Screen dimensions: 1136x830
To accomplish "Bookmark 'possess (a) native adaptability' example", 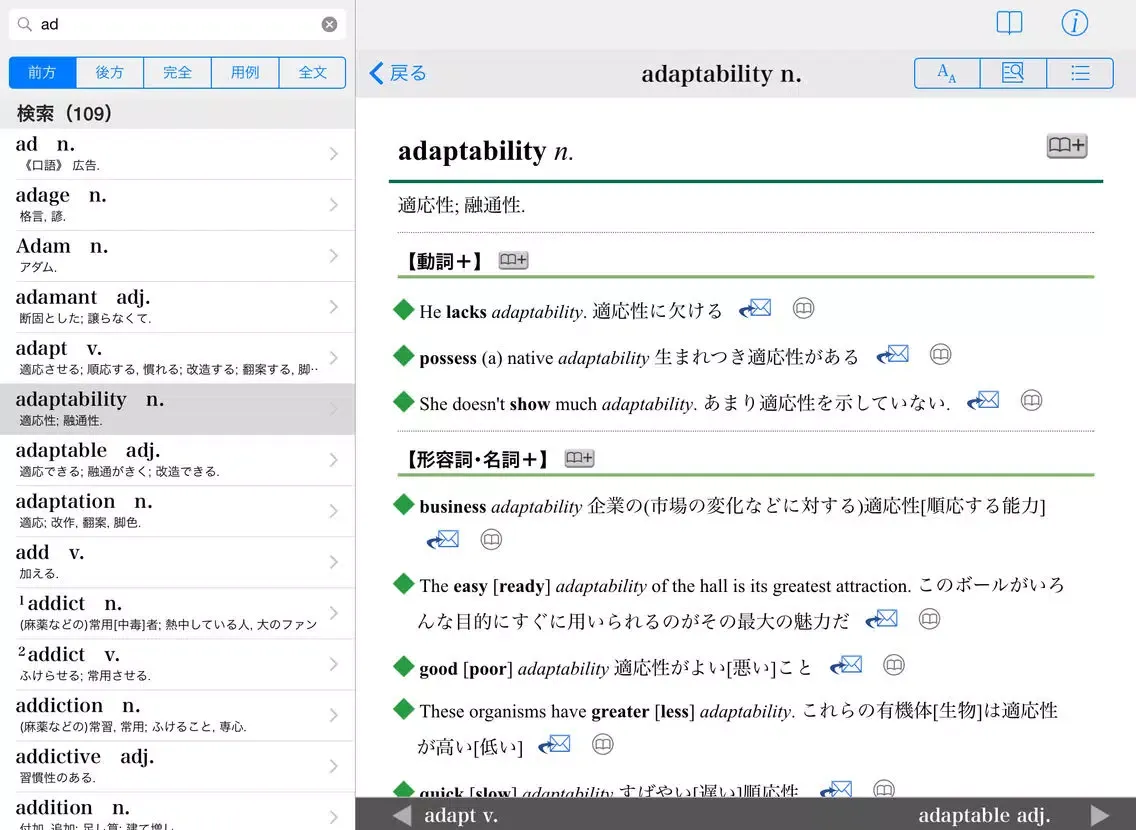I will 940,355.
